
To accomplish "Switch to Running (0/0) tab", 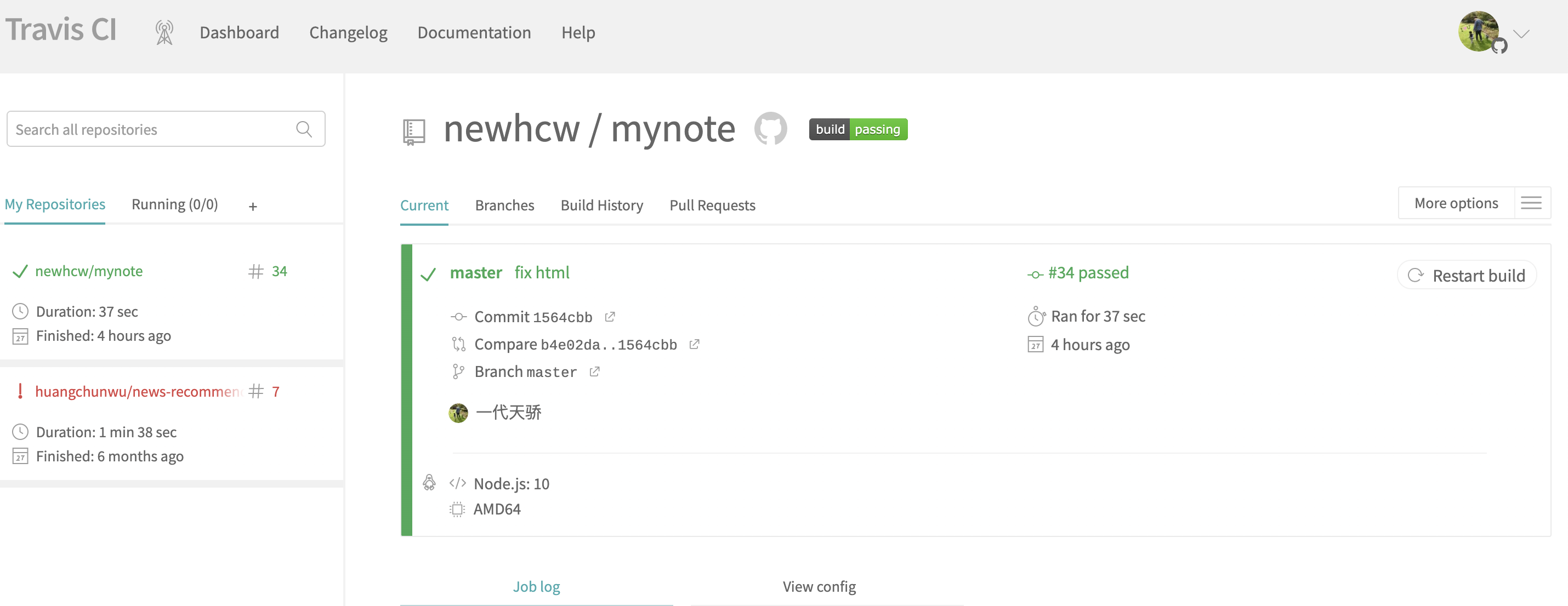I will click(175, 204).
